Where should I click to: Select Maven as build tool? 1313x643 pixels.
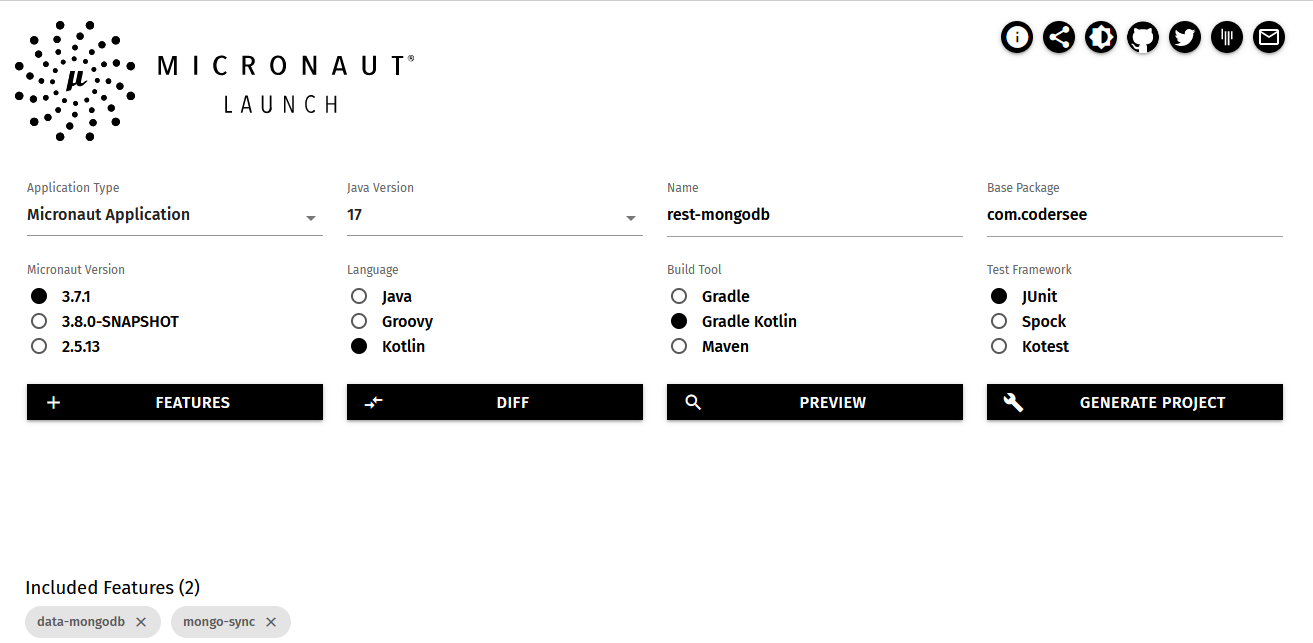click(x=679, y=347)
